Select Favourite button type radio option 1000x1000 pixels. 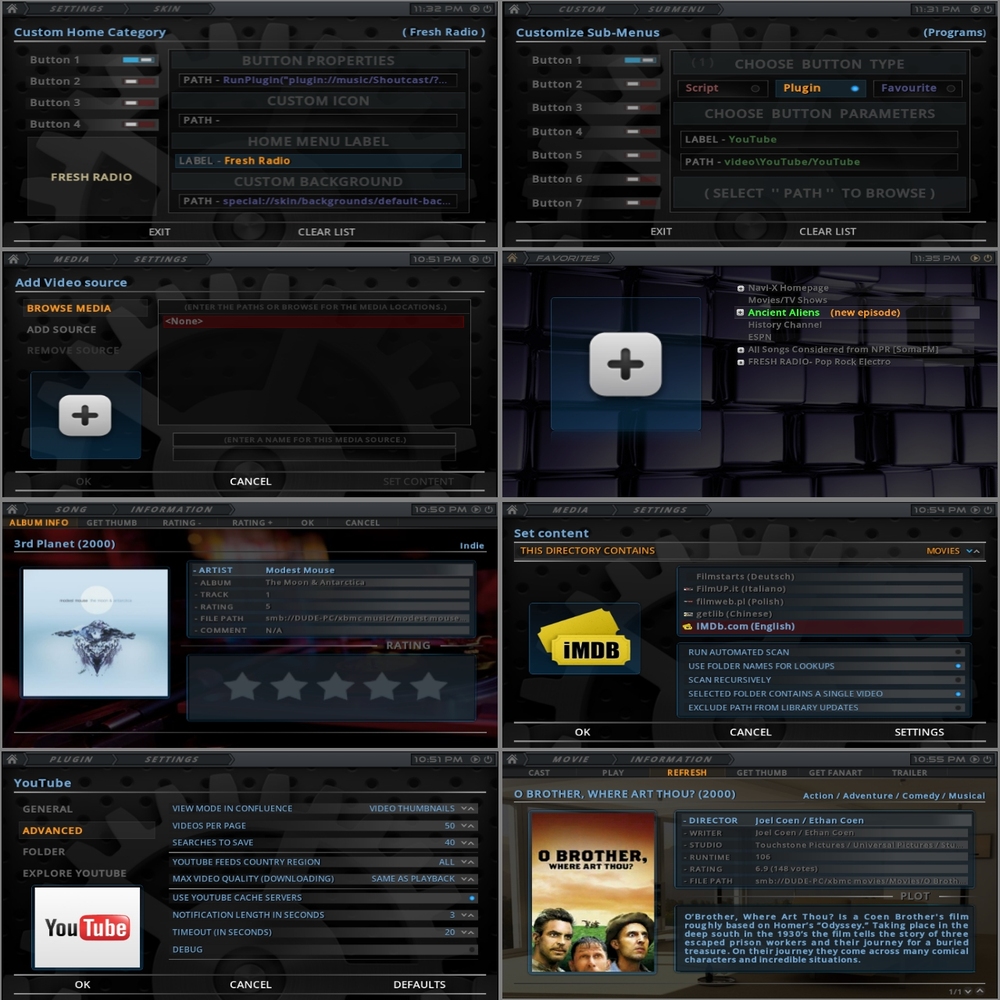click(918, 88)
